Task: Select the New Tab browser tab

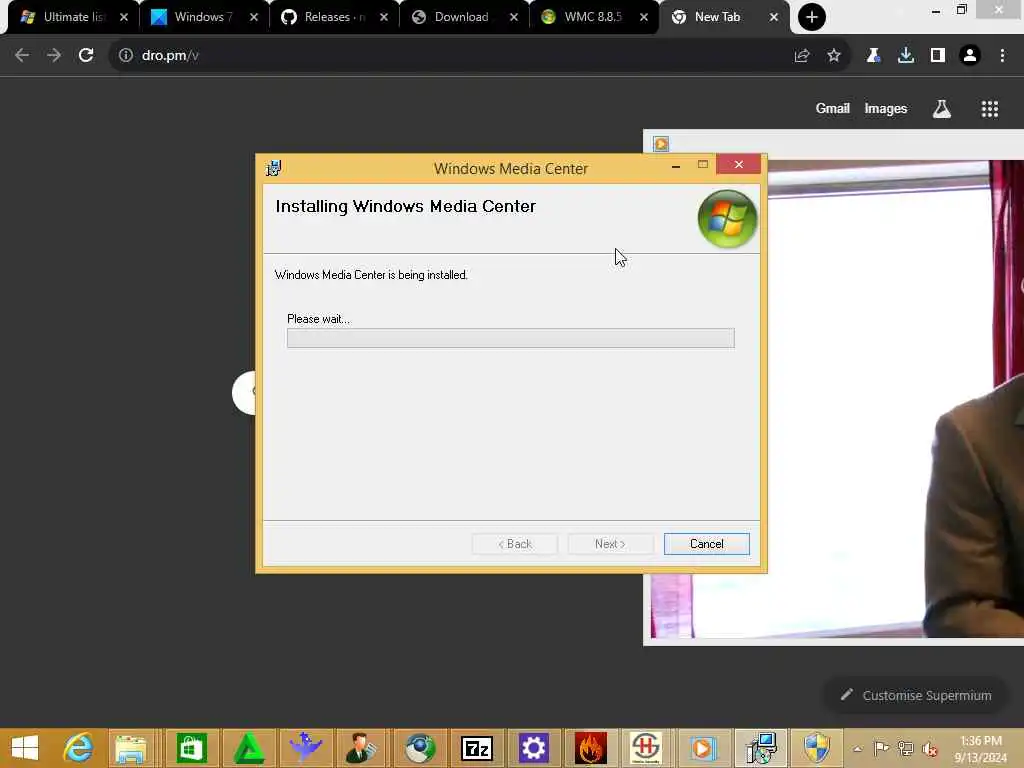Action: click(716, 17)
